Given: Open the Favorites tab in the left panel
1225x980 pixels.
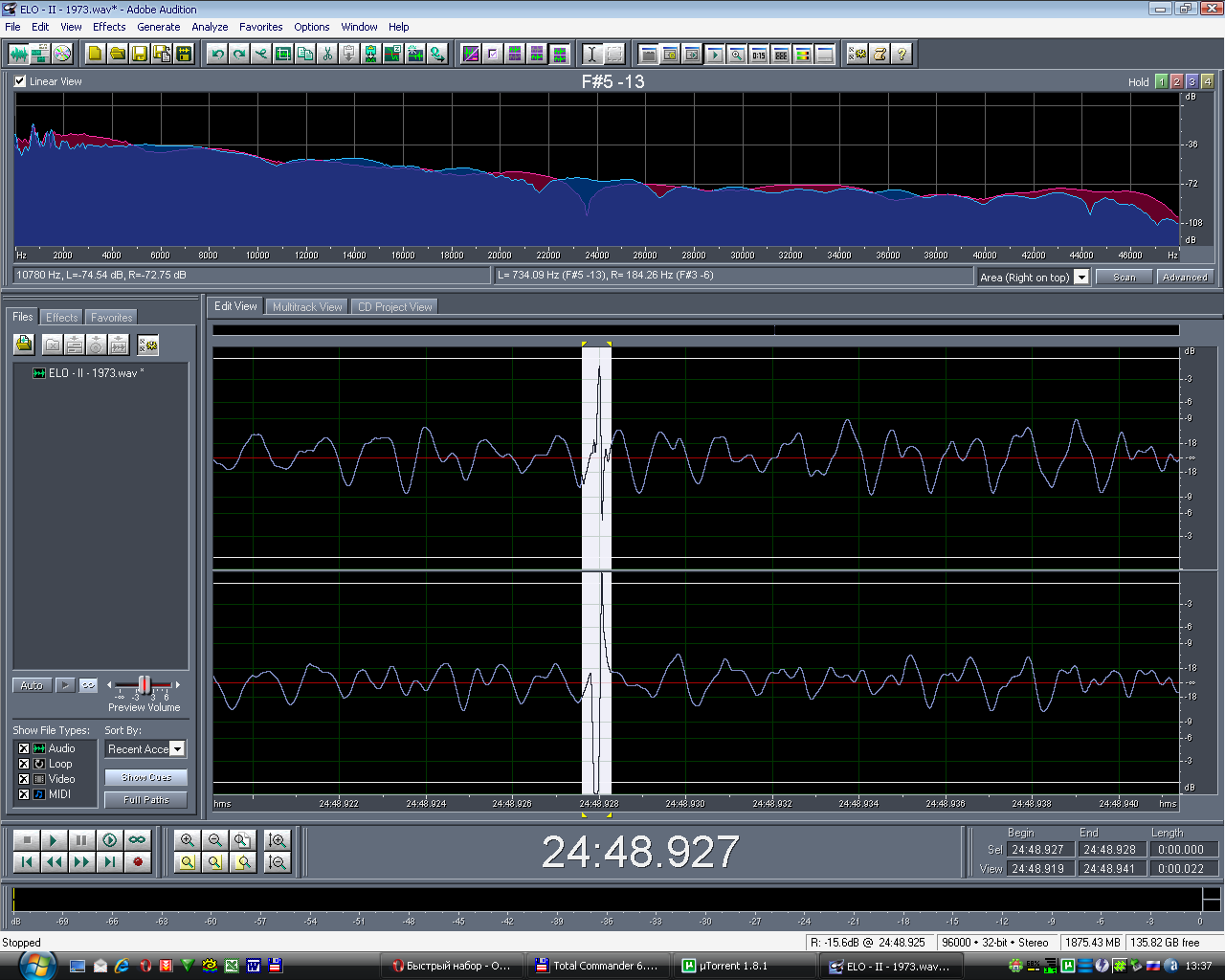Looking at the screenshot, I should coord(111,318).
